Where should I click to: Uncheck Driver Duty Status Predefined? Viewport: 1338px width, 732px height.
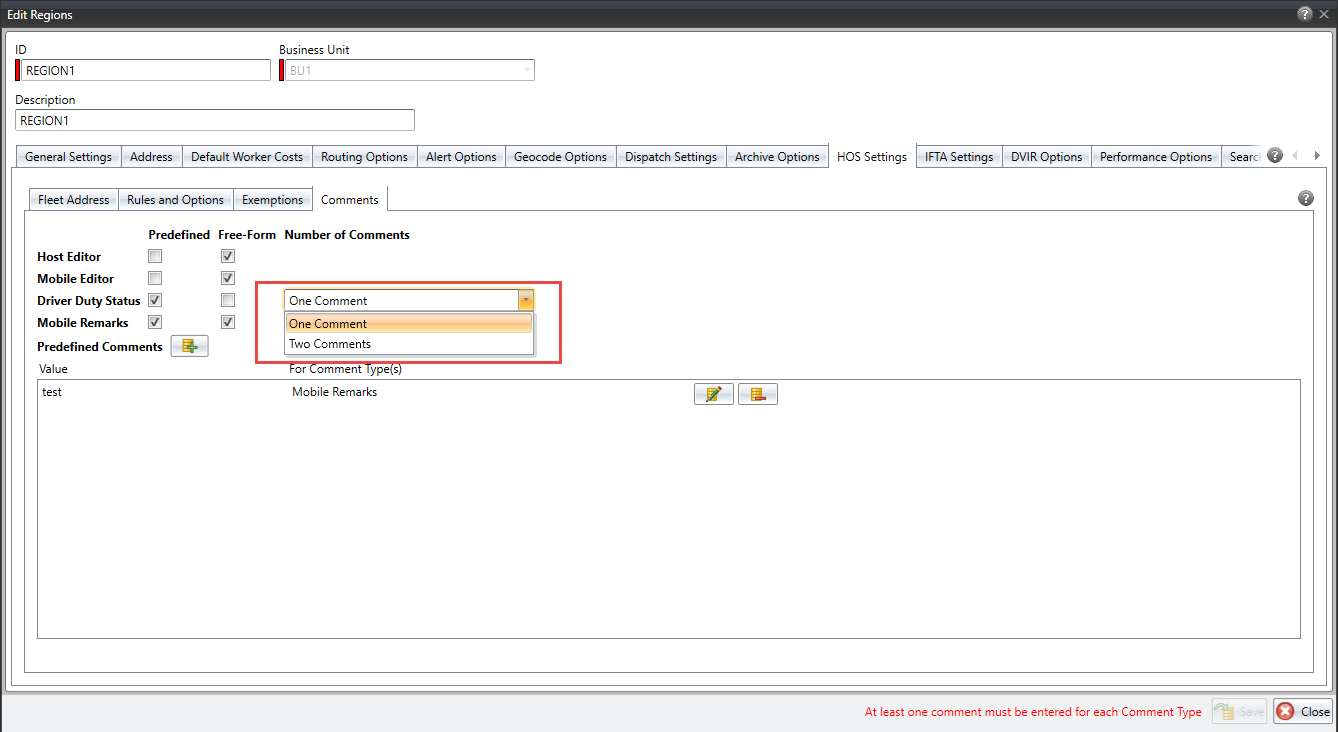[x=155, y=299]
